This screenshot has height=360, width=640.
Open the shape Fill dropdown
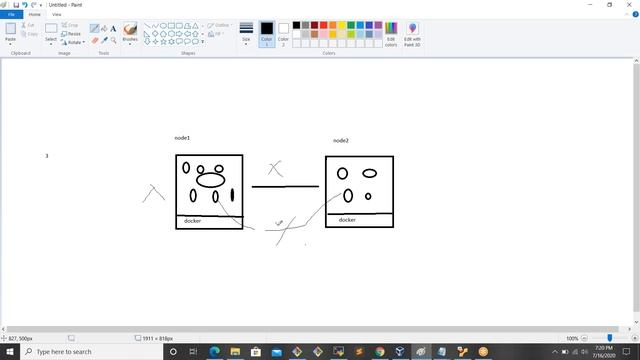coord(216,34)
